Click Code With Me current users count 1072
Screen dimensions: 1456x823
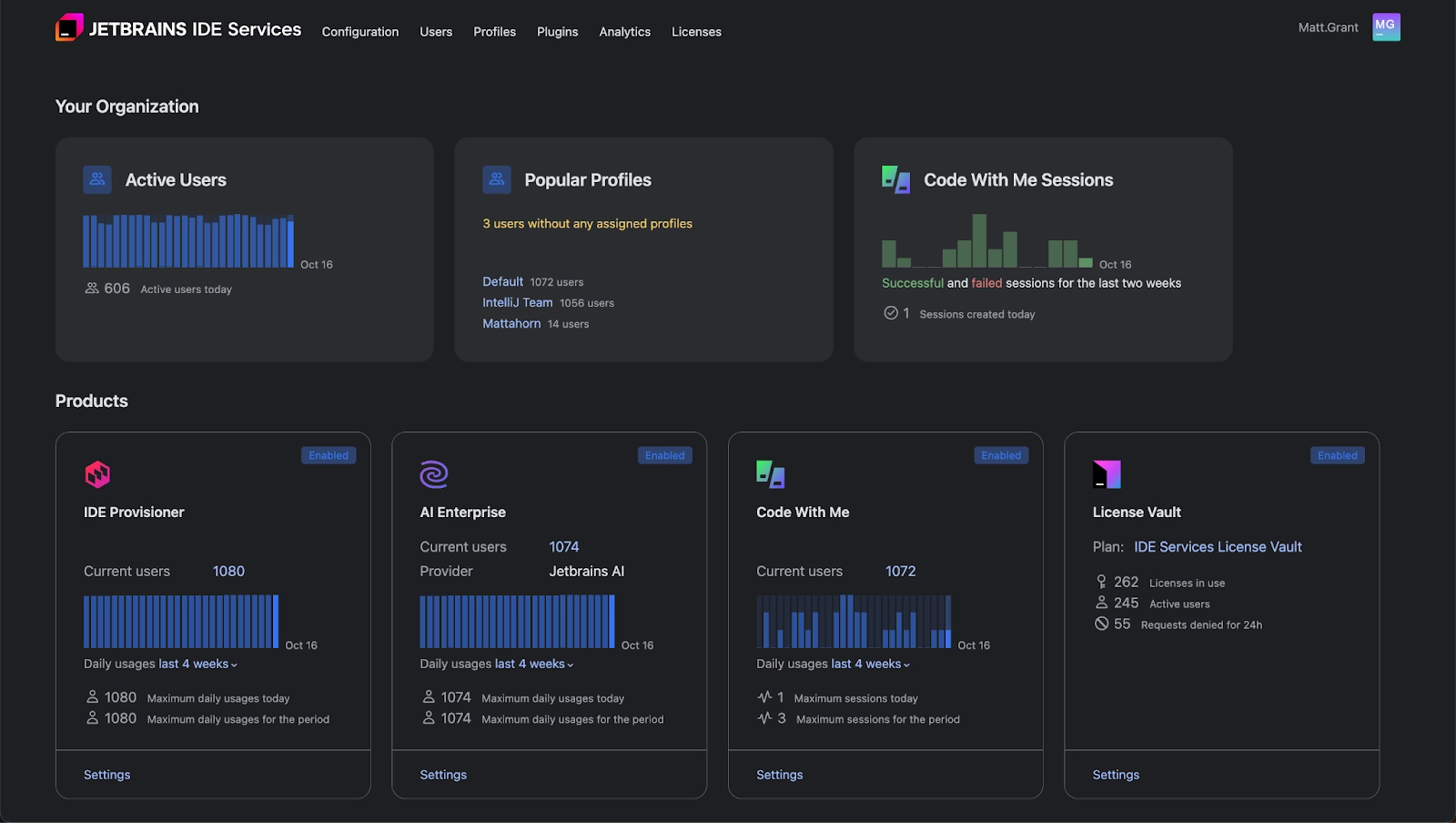(x=901, y=571)
